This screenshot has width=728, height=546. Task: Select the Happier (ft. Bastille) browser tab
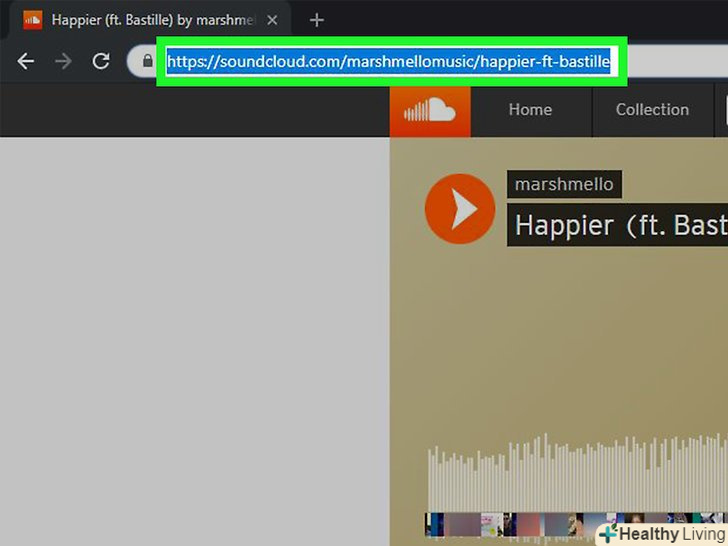click(151, 20)
